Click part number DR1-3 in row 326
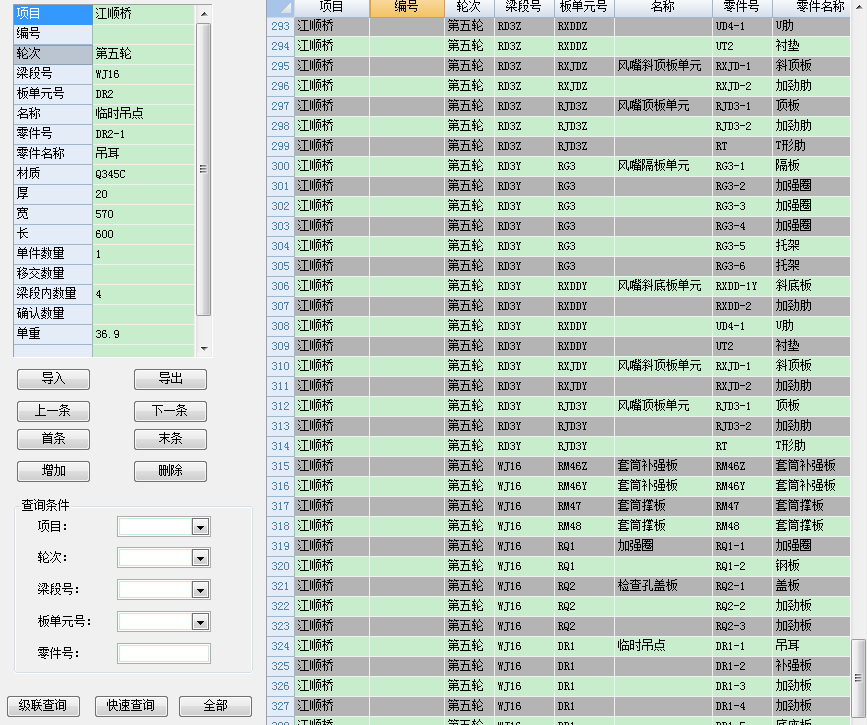This screenshot has height=725, width=867. pos(742,686)
